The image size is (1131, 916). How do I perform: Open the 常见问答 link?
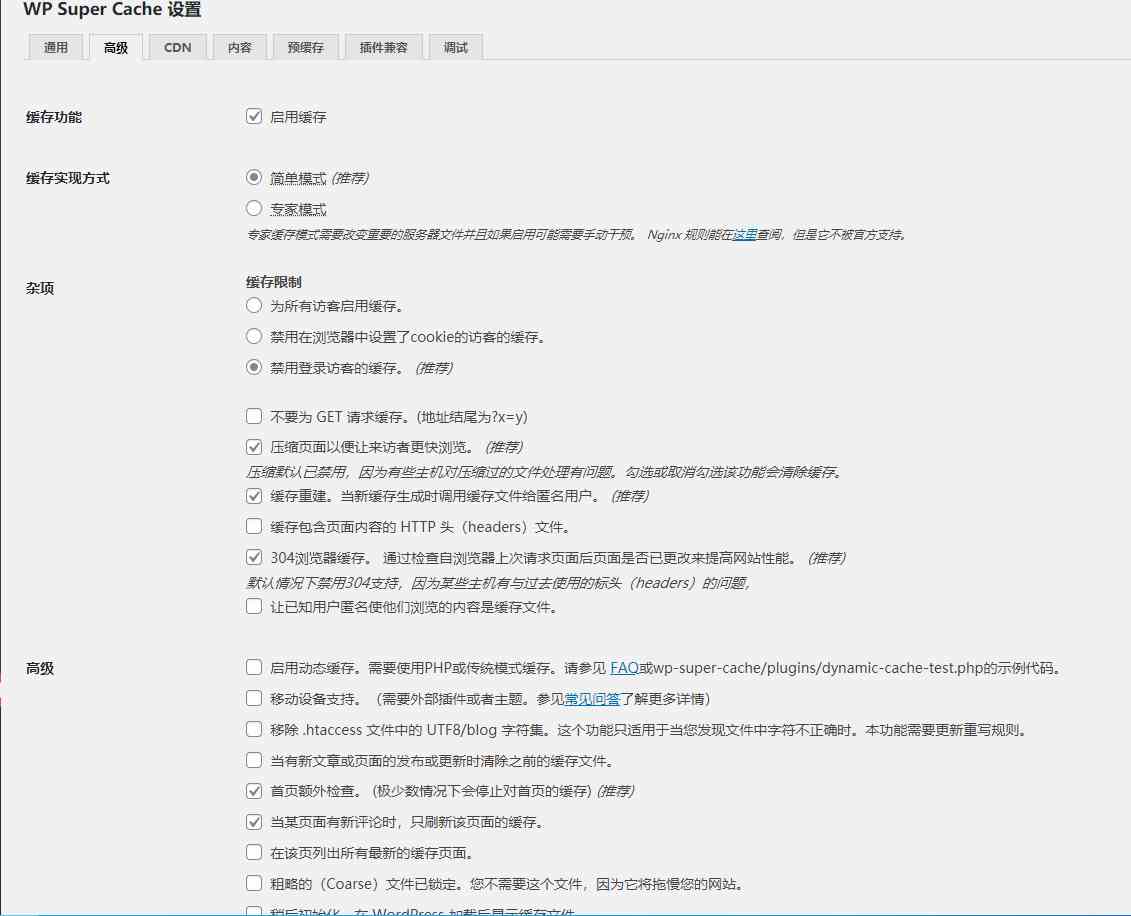592,699
